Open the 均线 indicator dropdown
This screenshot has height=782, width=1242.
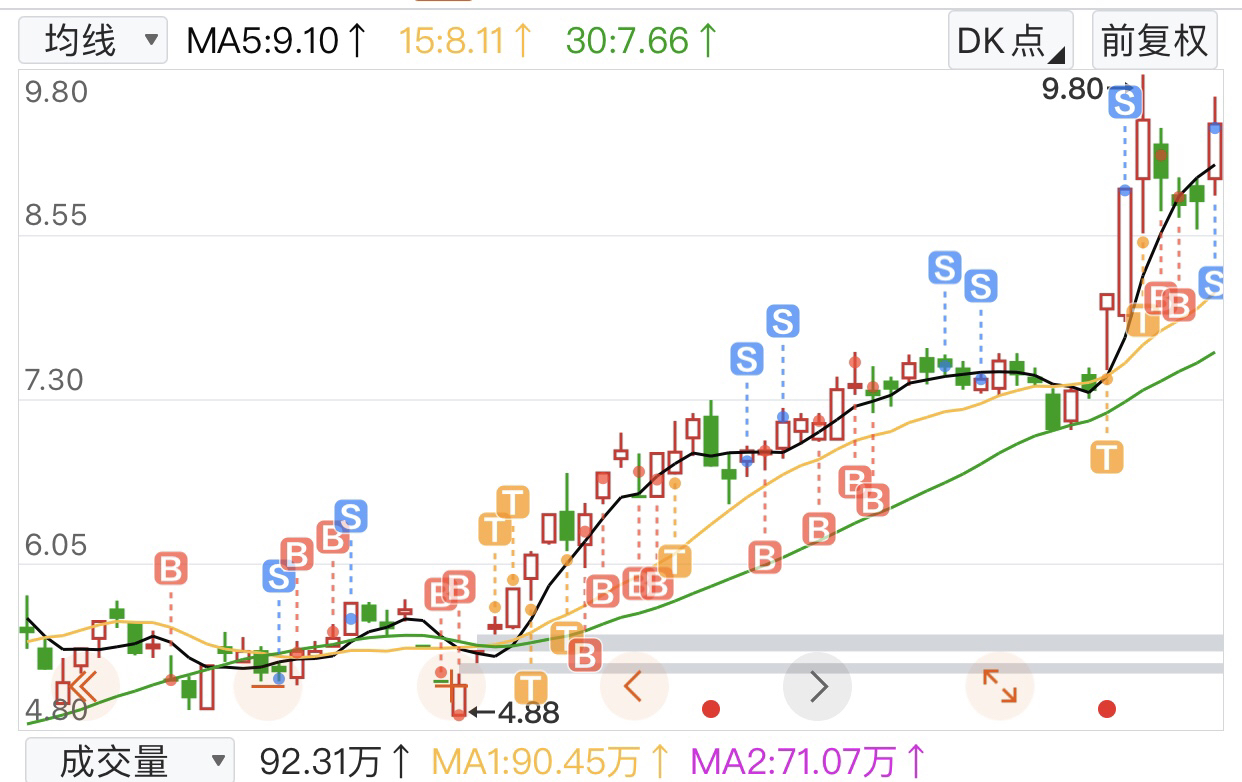(93, 41)
